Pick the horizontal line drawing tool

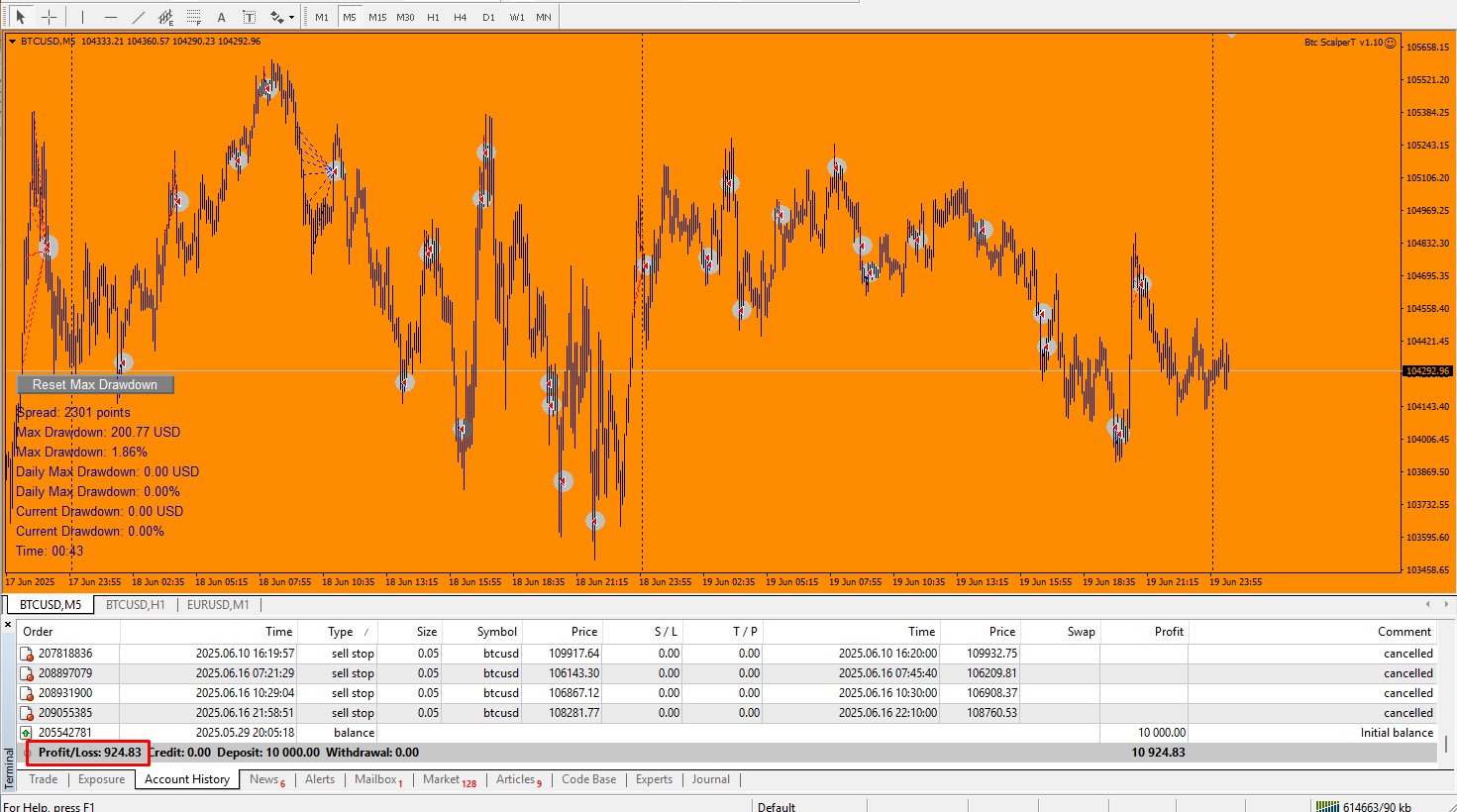coord(111,17)
